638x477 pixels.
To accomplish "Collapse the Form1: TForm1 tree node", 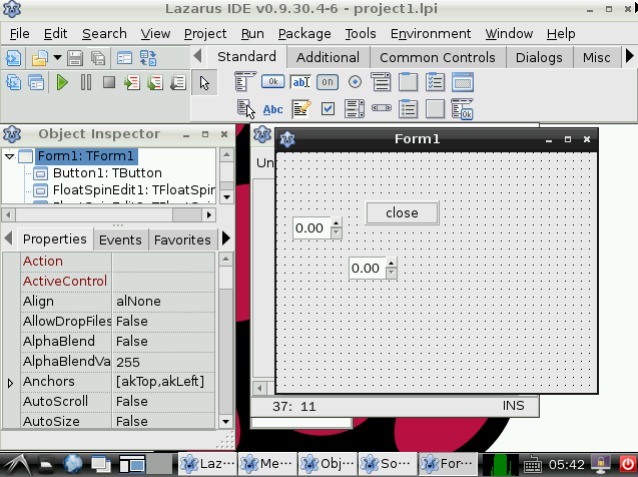I will click(x=10, y=156).
